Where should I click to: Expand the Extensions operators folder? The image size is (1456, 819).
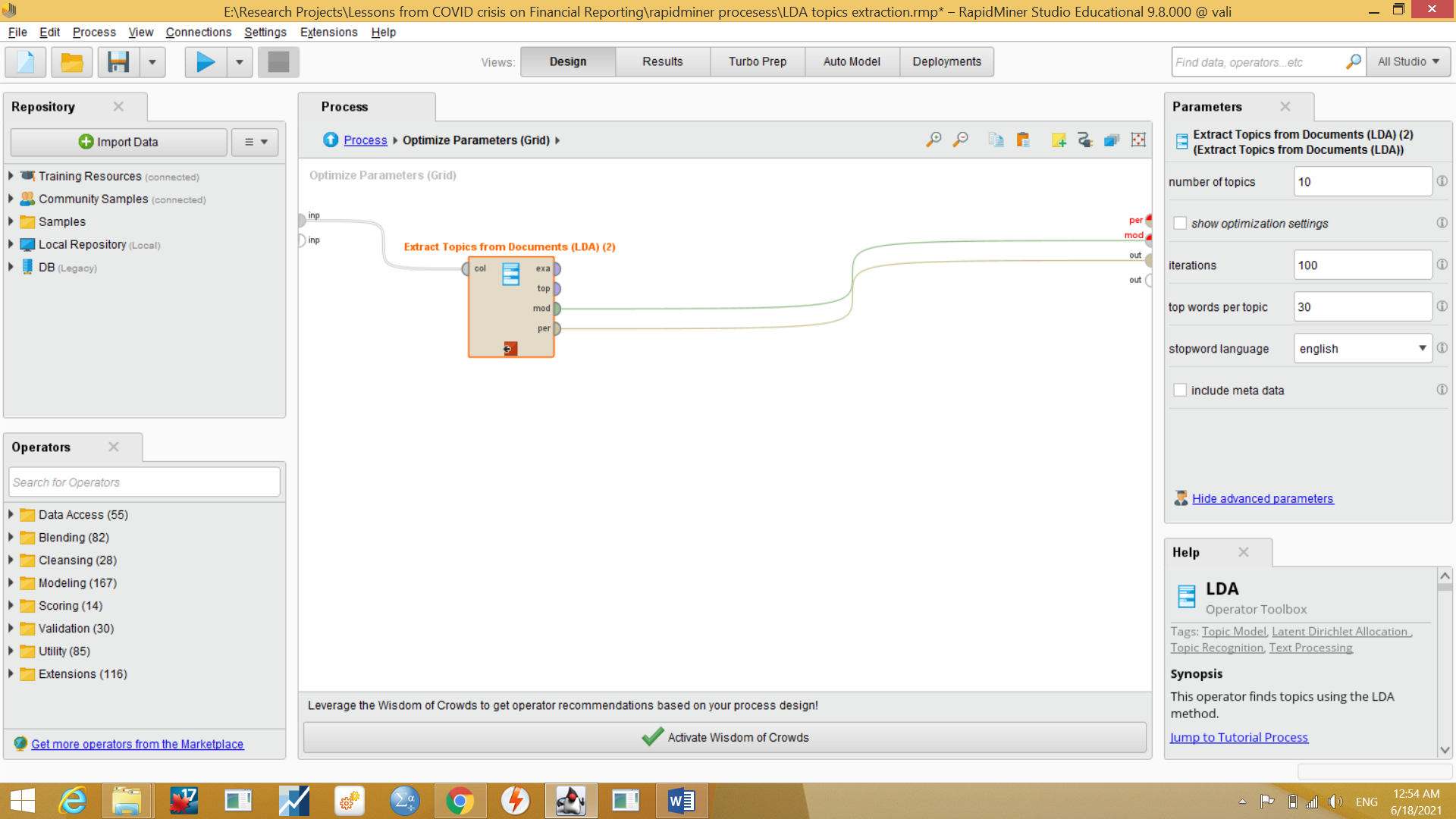pos(11,673)
